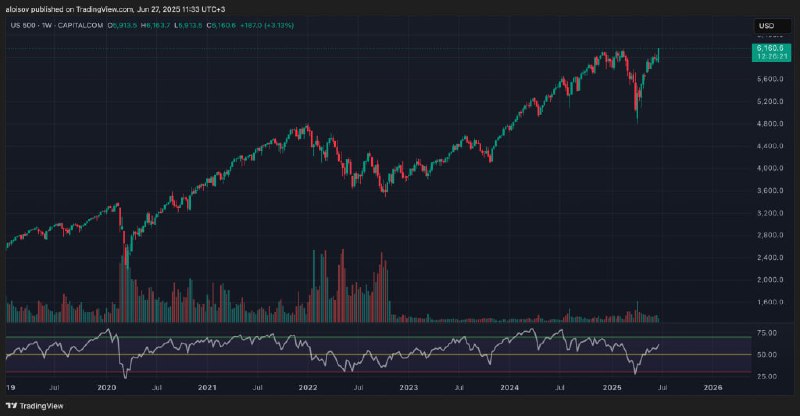
Task: Click the 3,600.0 price axis label
Action: (770, 190)
